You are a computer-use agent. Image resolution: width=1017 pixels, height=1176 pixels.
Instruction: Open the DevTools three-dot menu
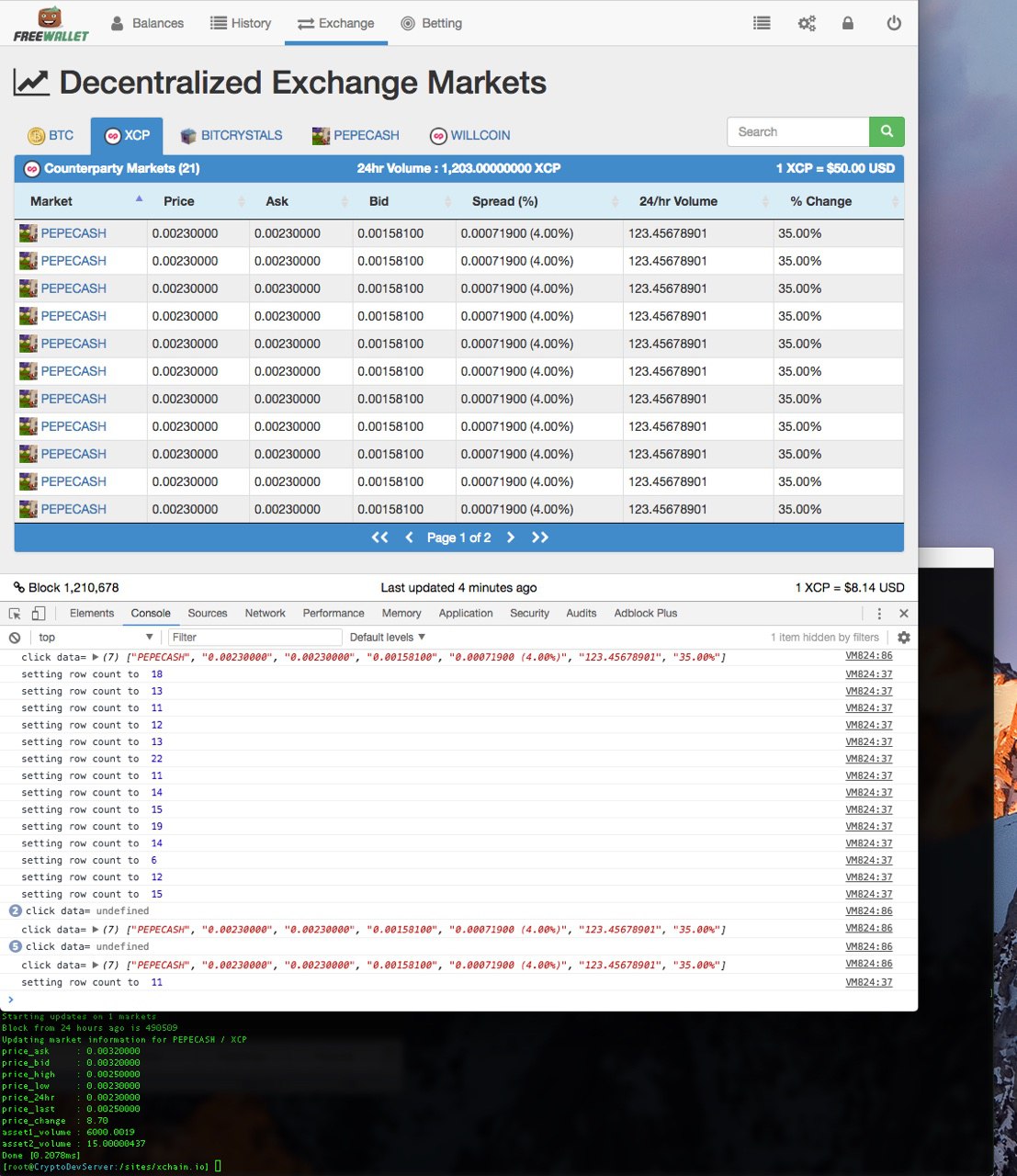click(879, 613)
